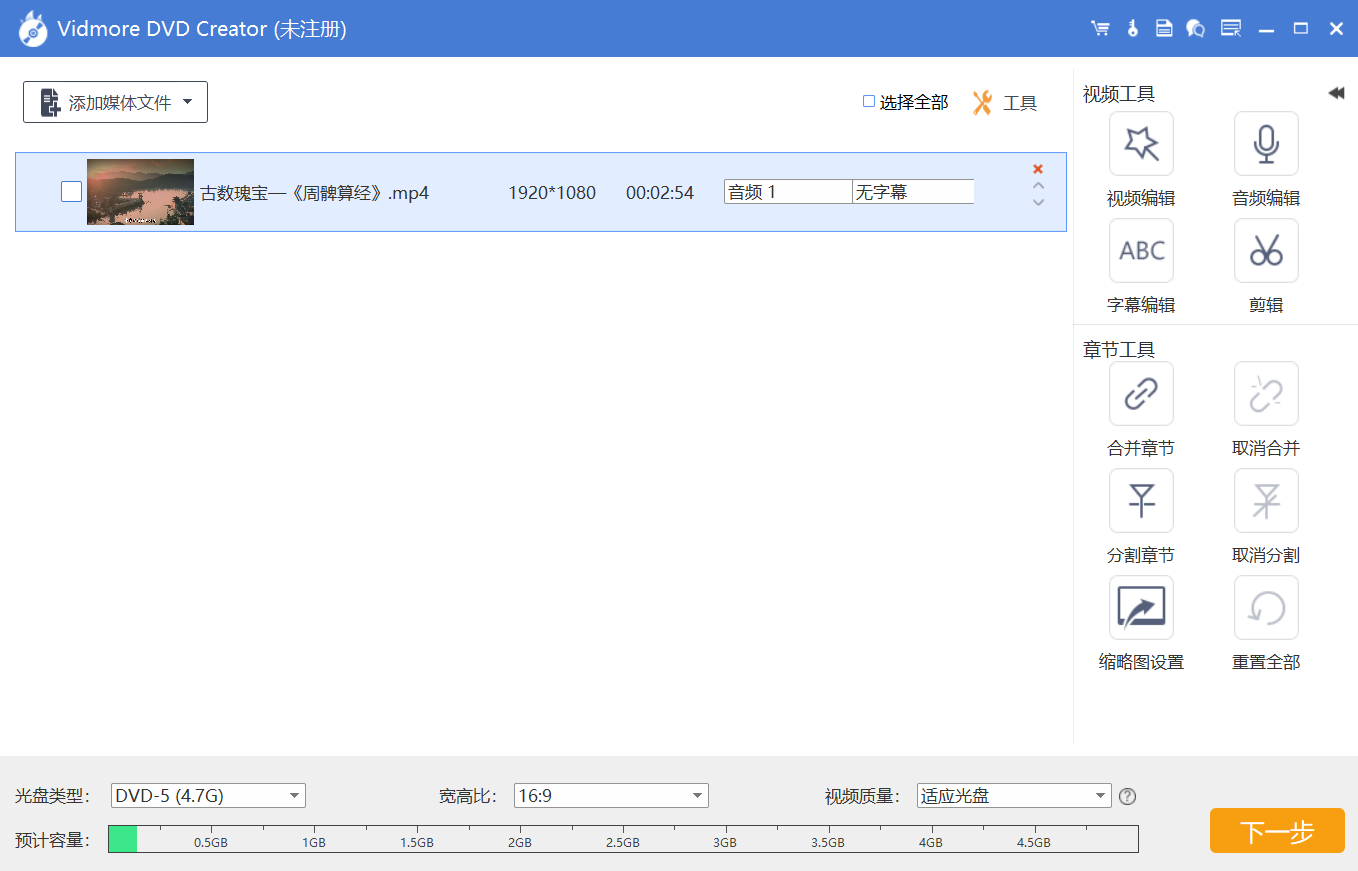Open the 宽高比 16:9 dropdown
The image size is (1358, 871).
[611, 796]
